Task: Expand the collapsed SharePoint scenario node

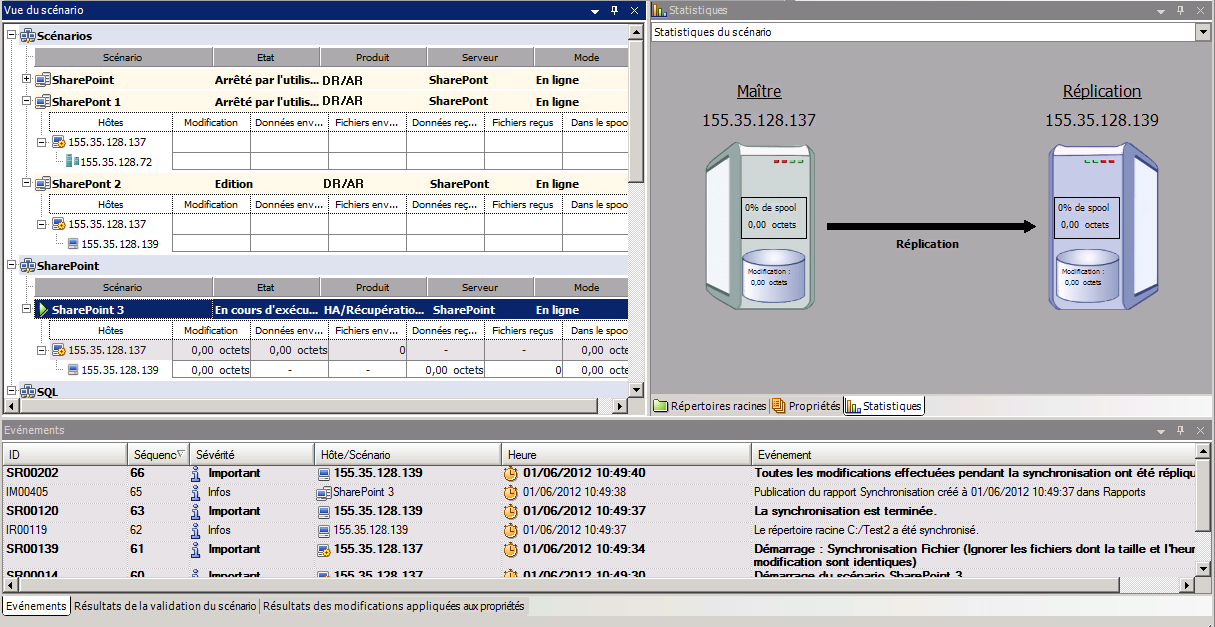Action: pyautogui.click(x=26, y=79)
